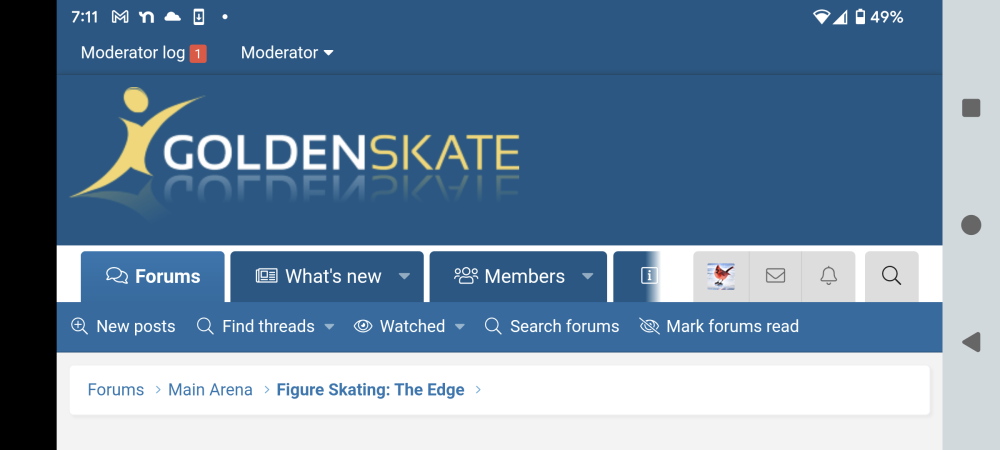
Task: Tap the Wi-Fi status icon
Action: (821, 17)
